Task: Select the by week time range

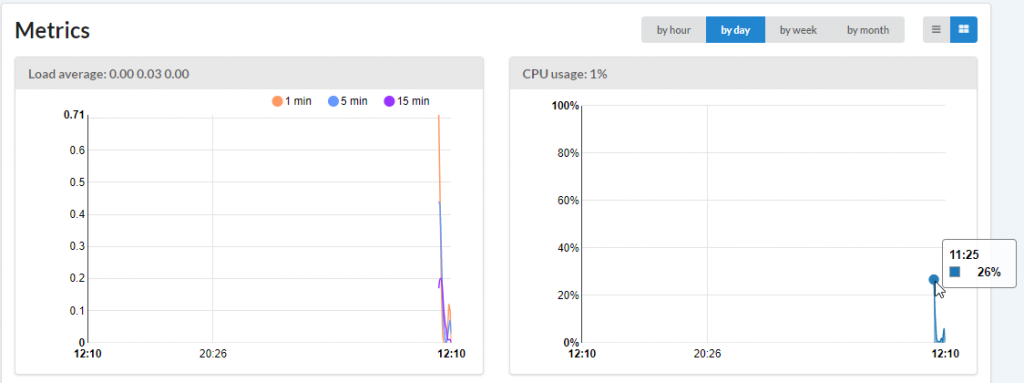Action: 798,30
